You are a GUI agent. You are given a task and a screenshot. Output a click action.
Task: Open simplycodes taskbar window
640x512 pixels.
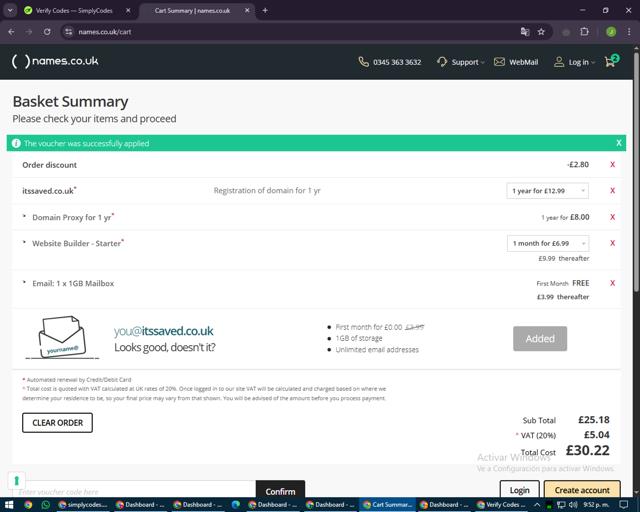pyautogui.click(x=83, y=505)
